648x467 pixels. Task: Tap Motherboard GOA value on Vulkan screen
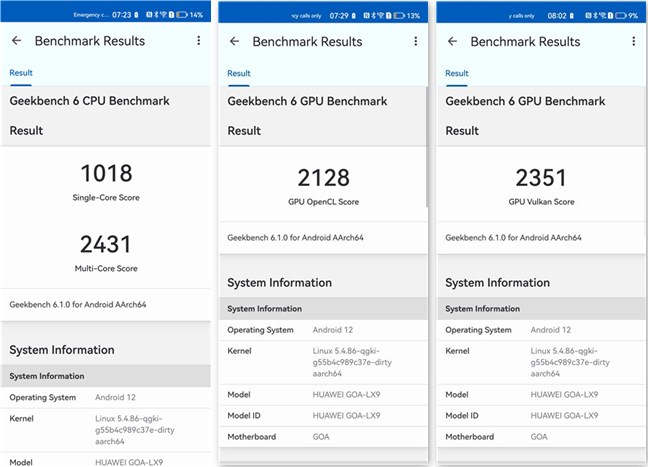click(539, 437)
